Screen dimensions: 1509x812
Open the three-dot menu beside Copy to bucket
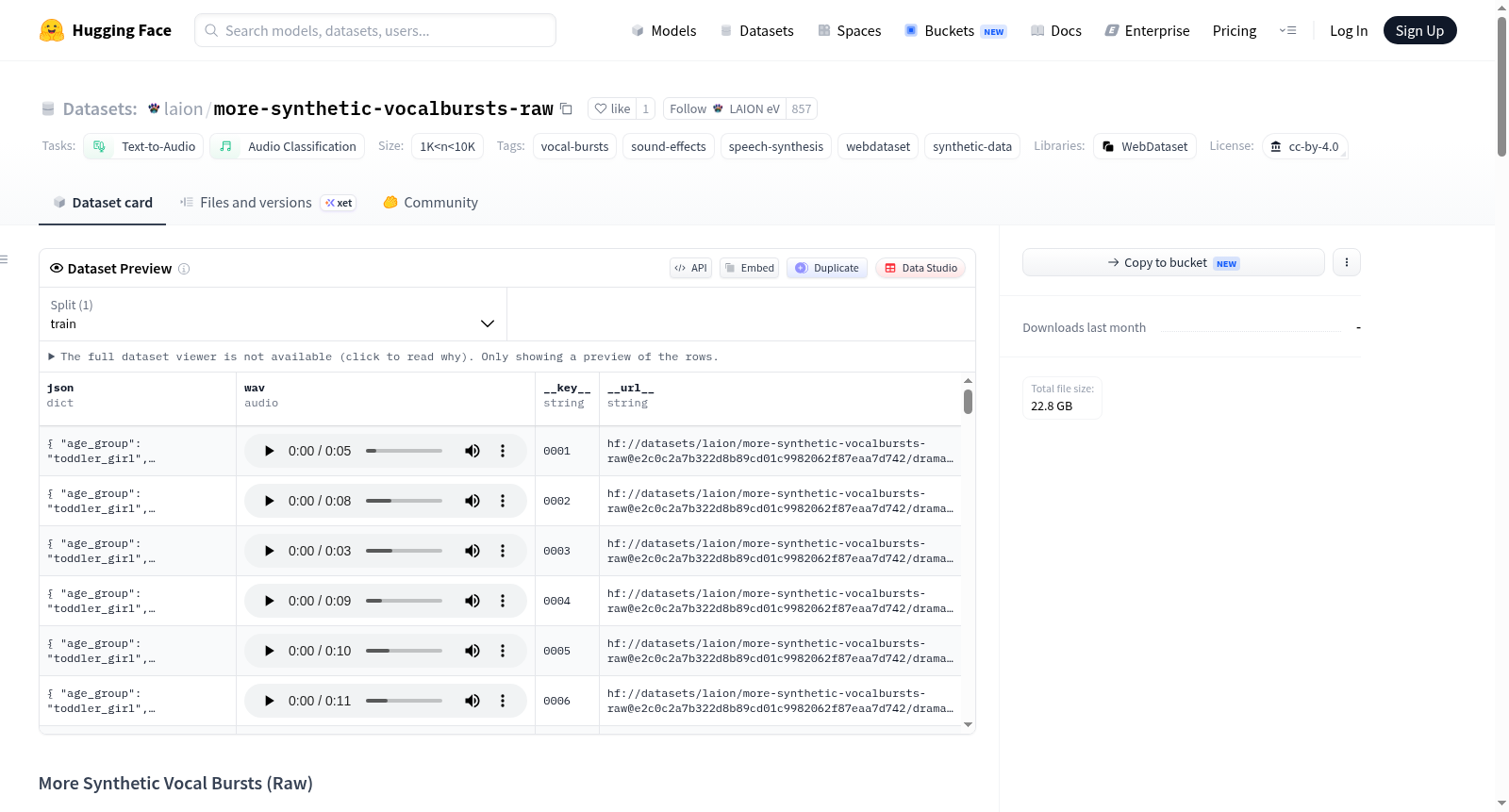pyautogui.click(x=1347, y=262)
